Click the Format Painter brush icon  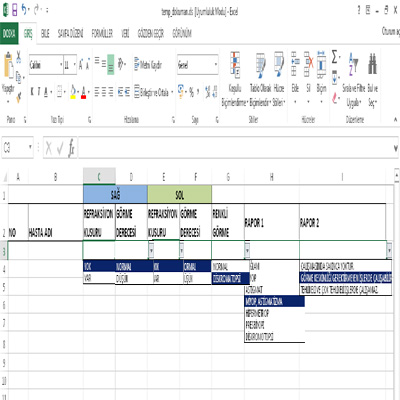[19, 97]
